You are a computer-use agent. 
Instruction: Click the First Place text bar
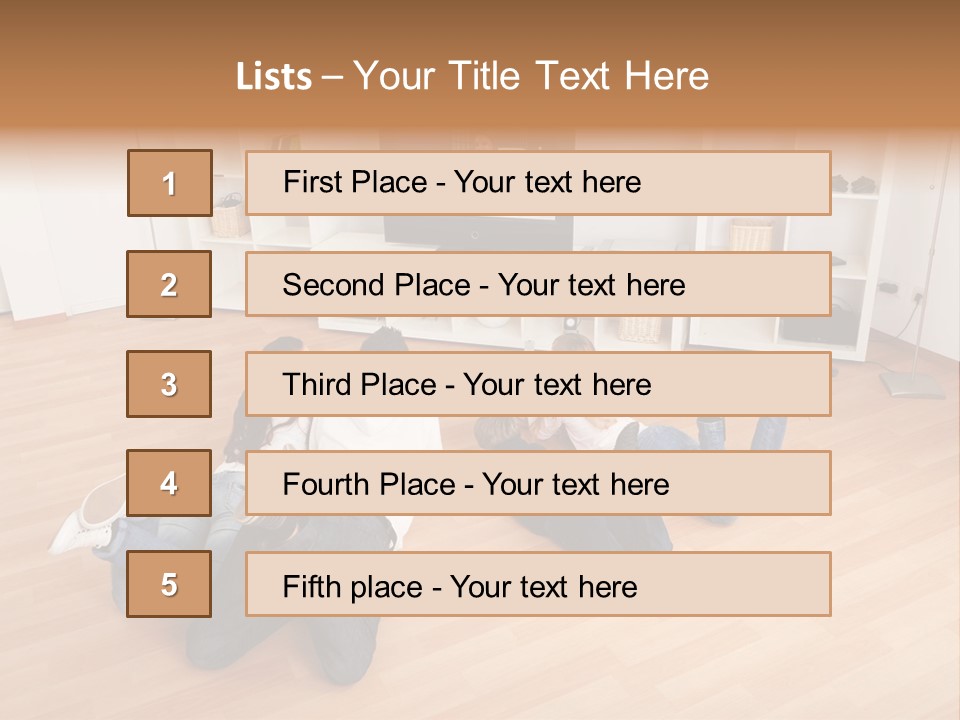pos(538,183)
